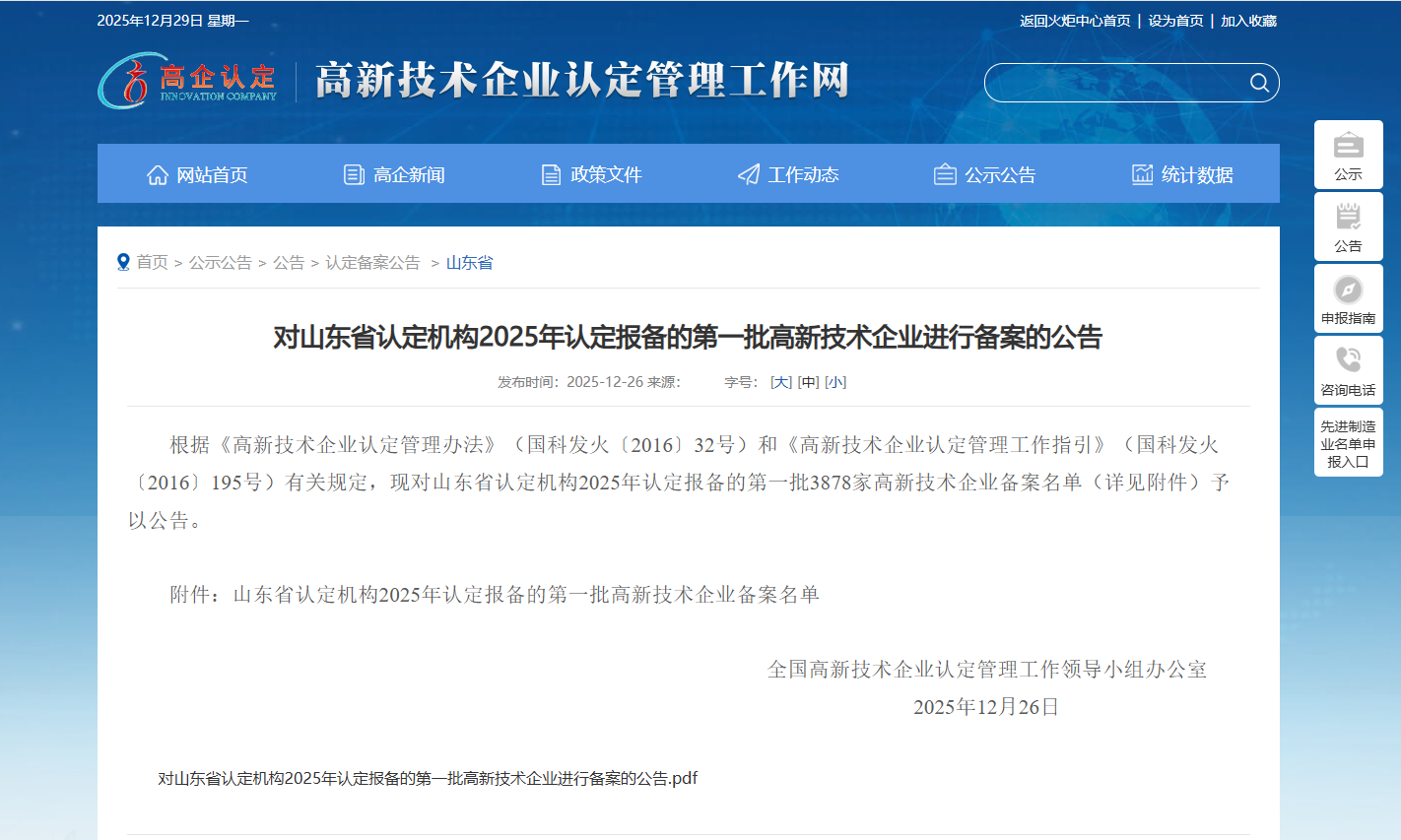1401x840 pixels.
Task: Click the document icon next to 政策文件
Action: click(x=551, y=173)
